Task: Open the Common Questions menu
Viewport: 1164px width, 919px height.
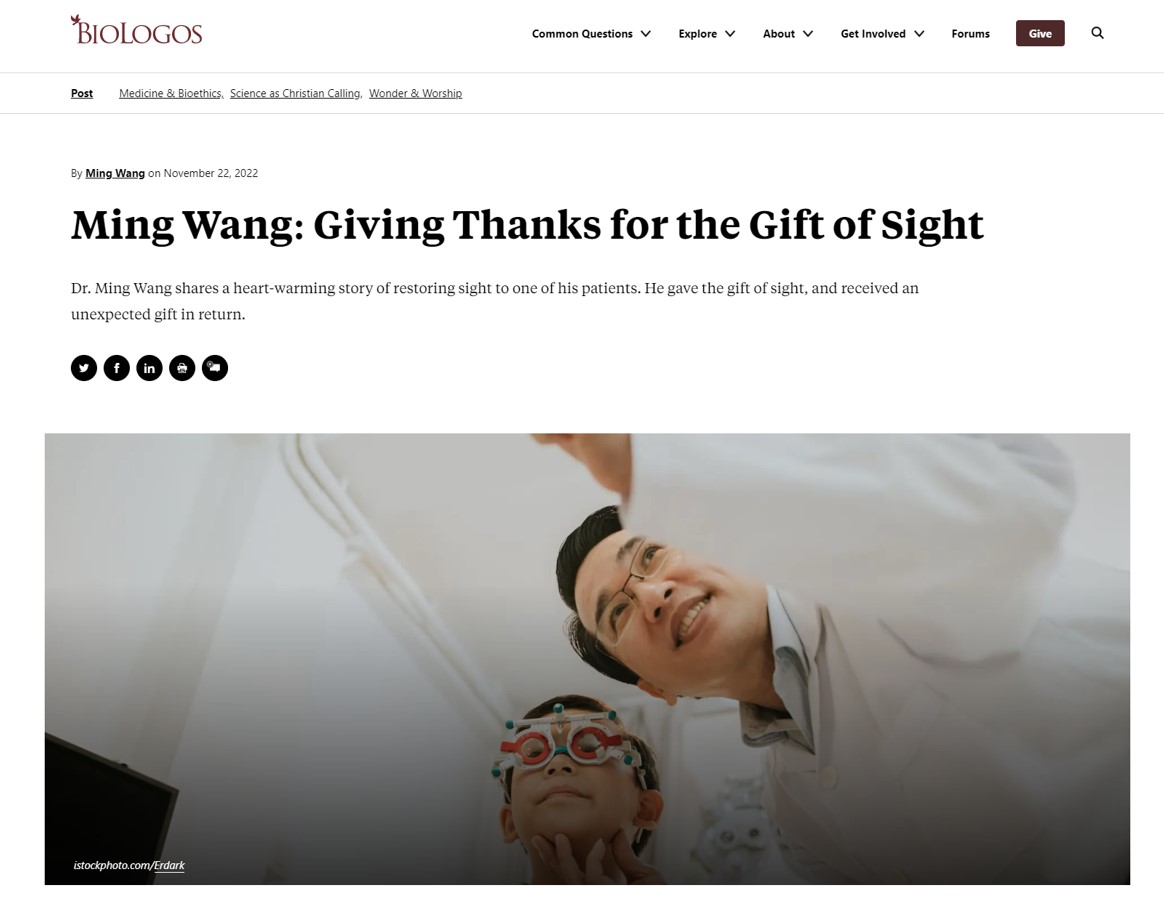Action: click(x=582, y=33)
